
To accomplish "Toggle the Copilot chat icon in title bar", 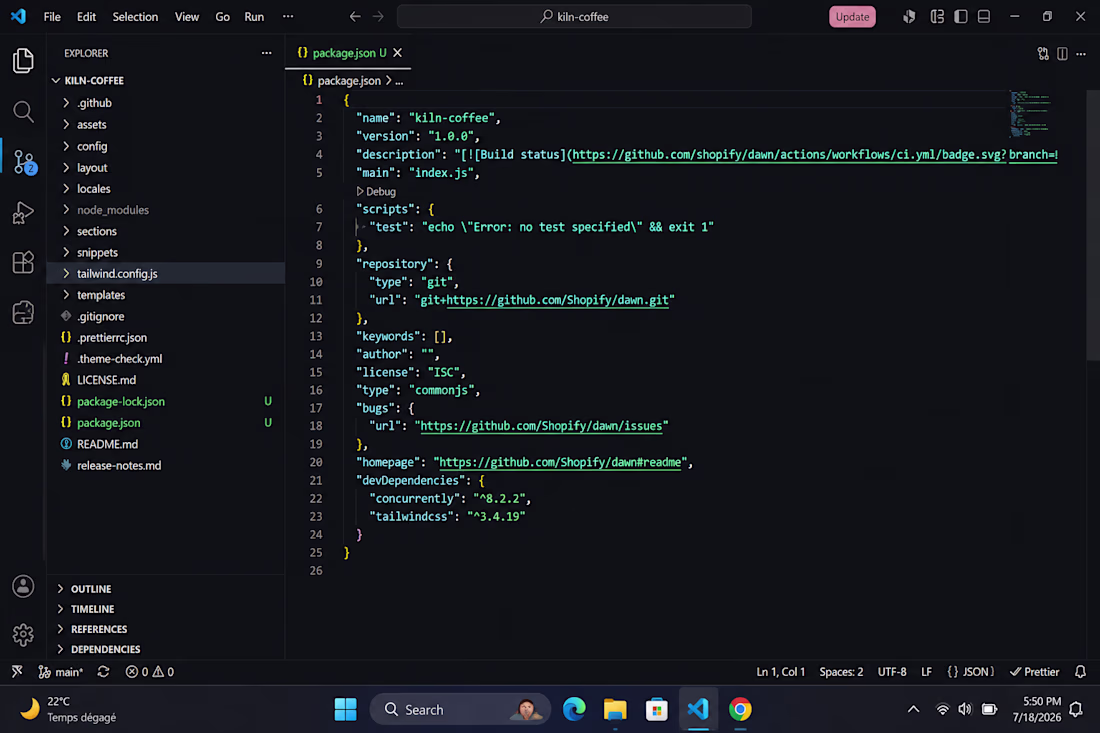I will pos(909,17).
